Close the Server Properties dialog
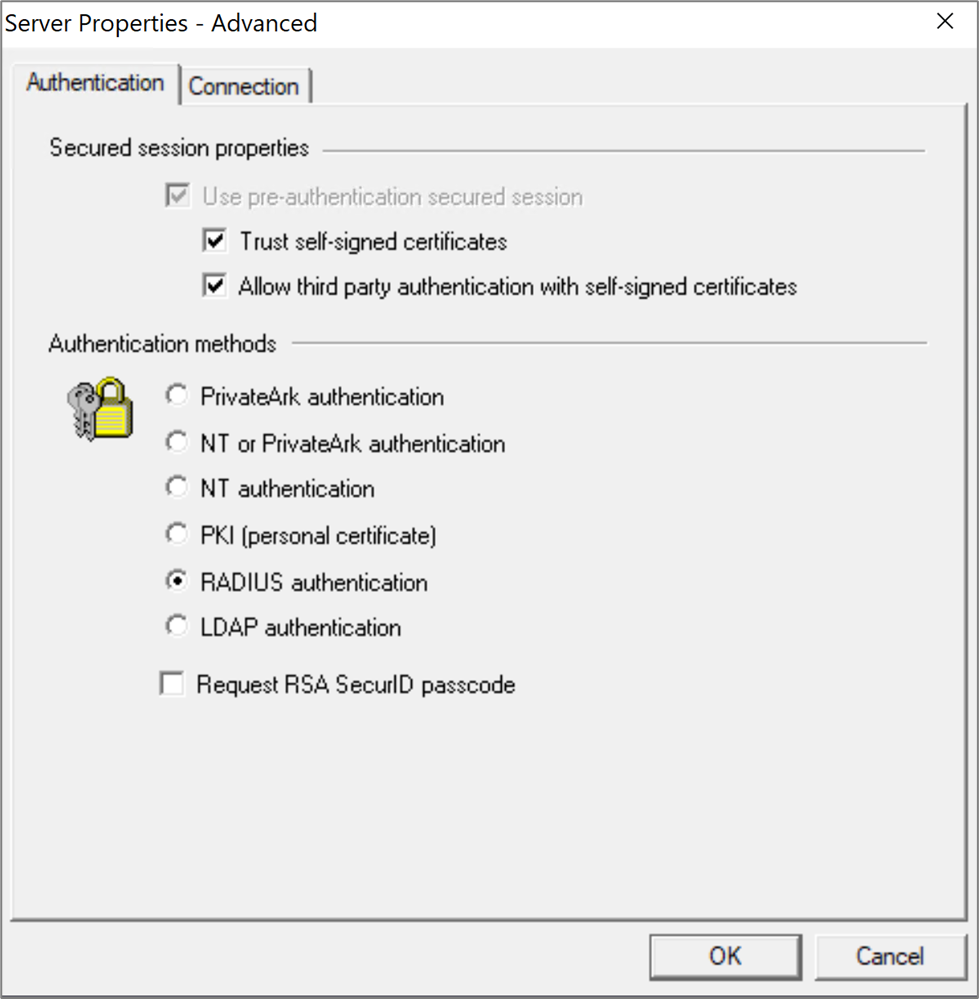 [x=944, y=21]
